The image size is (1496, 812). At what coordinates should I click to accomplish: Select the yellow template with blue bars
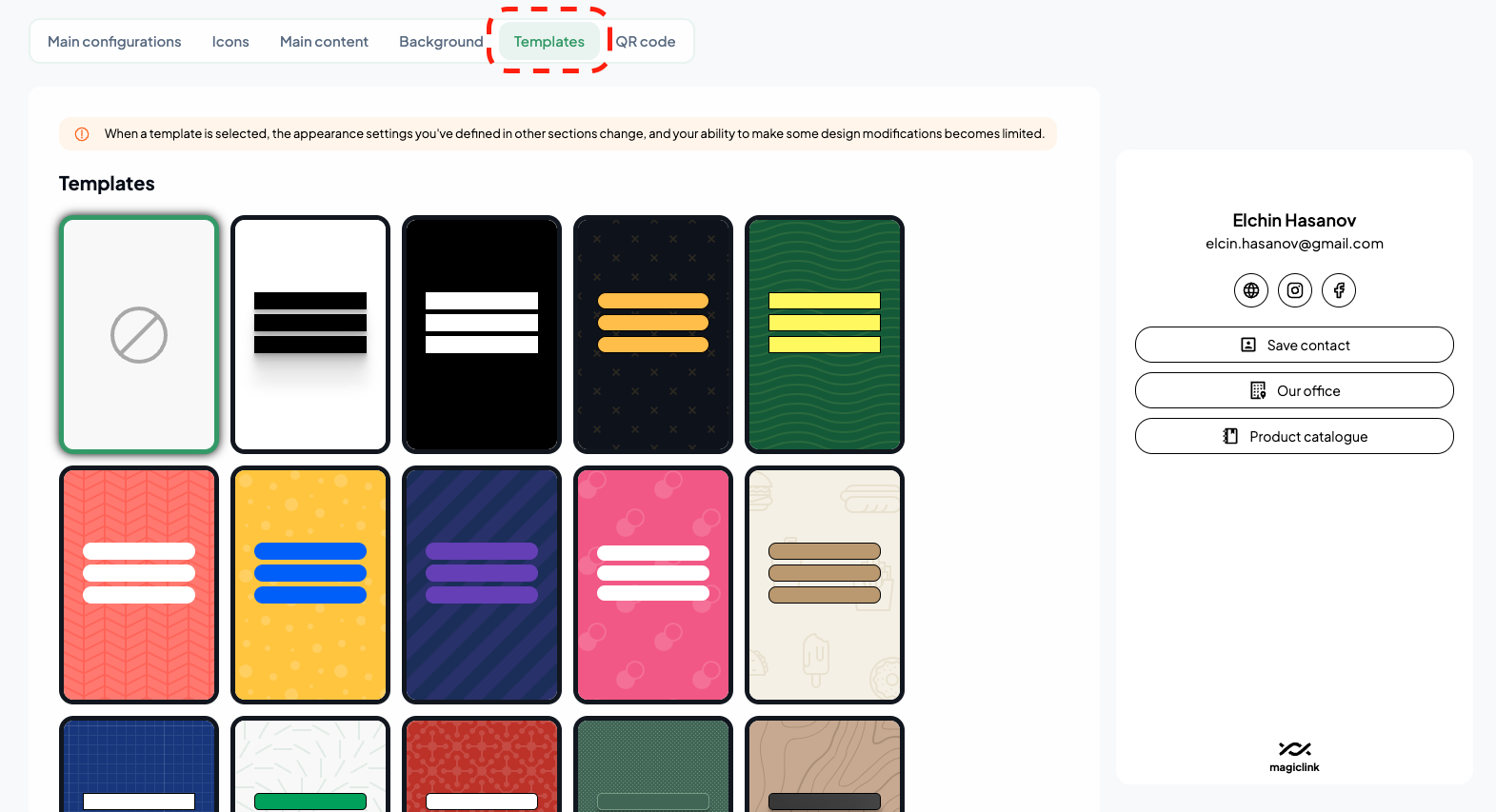point(310,584)
